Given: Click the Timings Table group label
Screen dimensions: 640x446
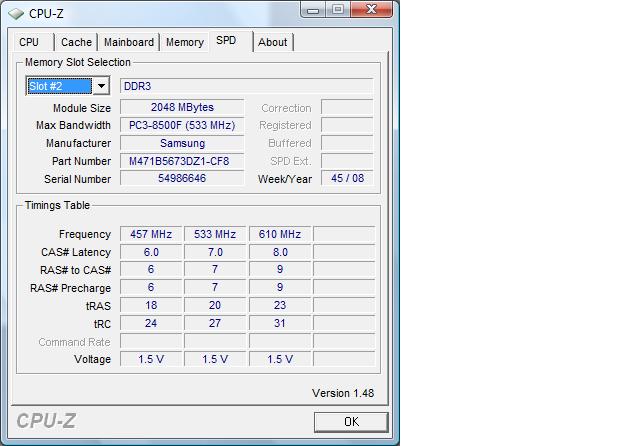Looking at the screenshot, I should pos(57,205).
